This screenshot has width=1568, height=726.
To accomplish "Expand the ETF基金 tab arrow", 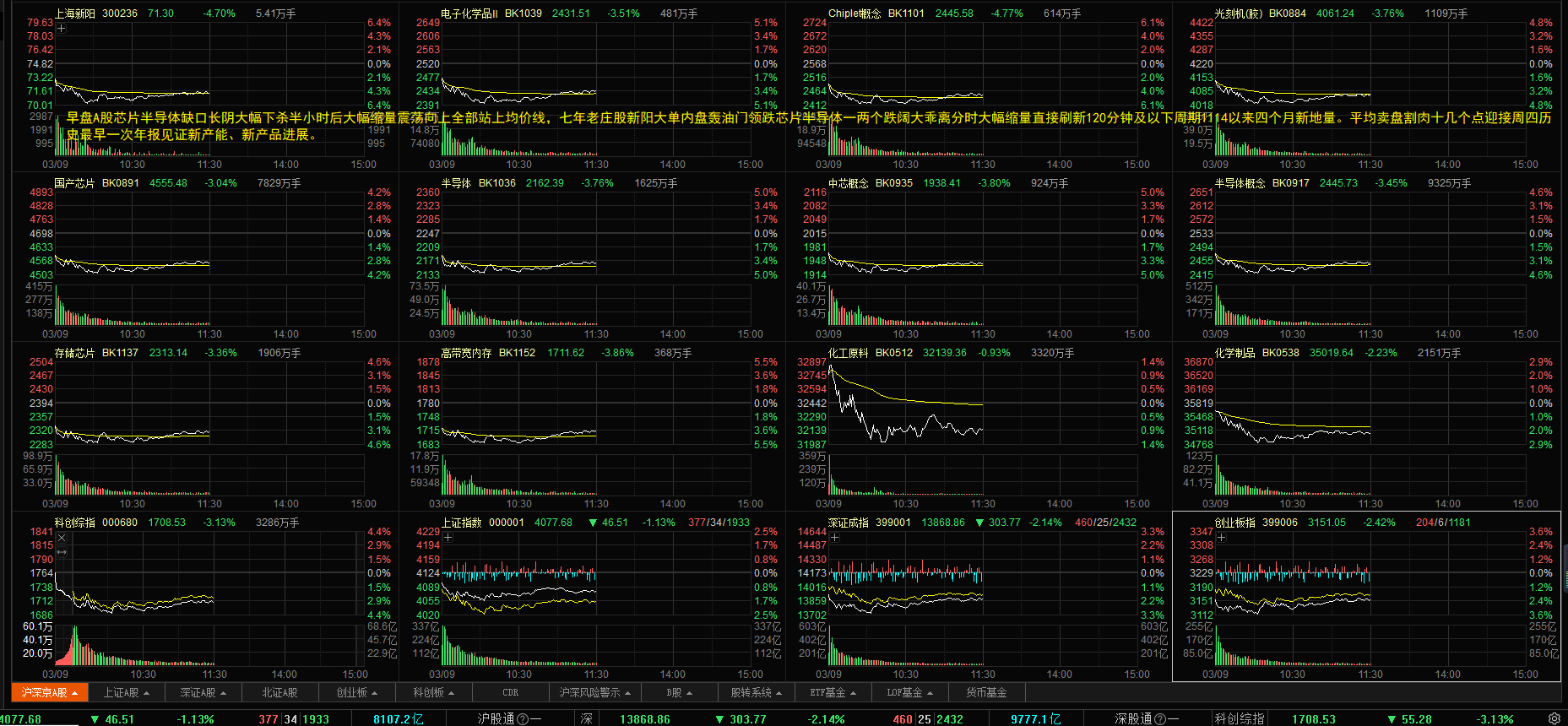I will 853,693.
